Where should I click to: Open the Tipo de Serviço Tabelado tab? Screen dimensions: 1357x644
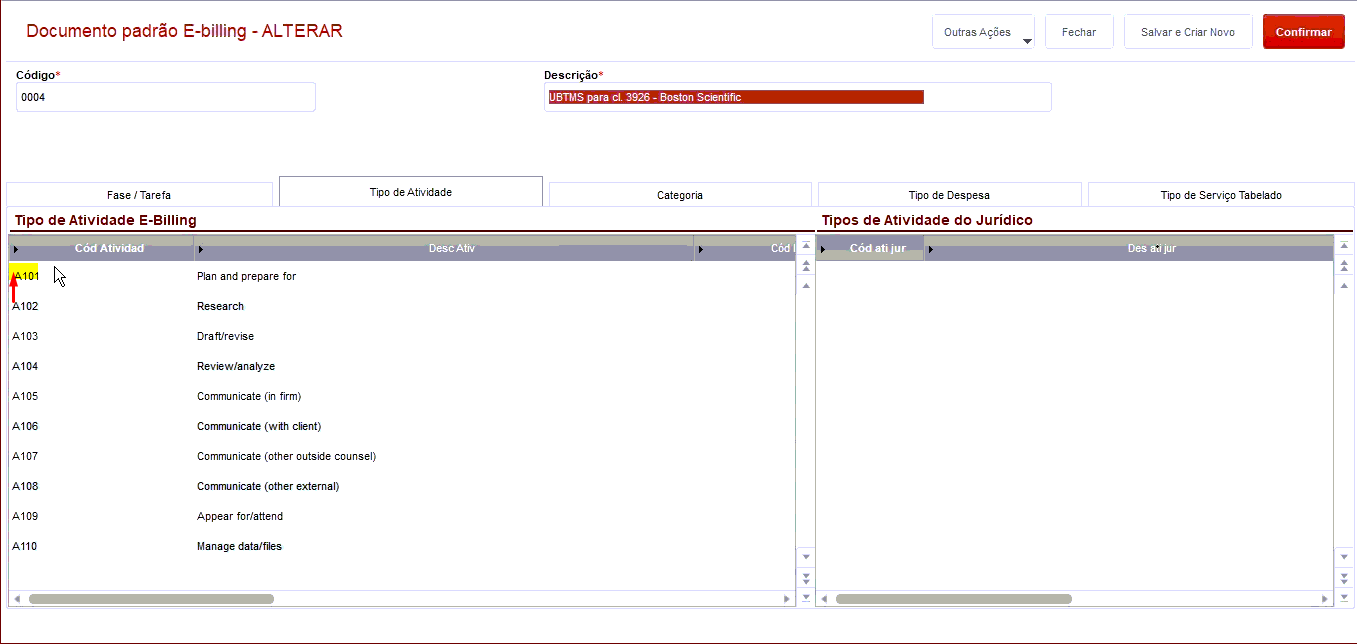click(x=1221, y=195)
